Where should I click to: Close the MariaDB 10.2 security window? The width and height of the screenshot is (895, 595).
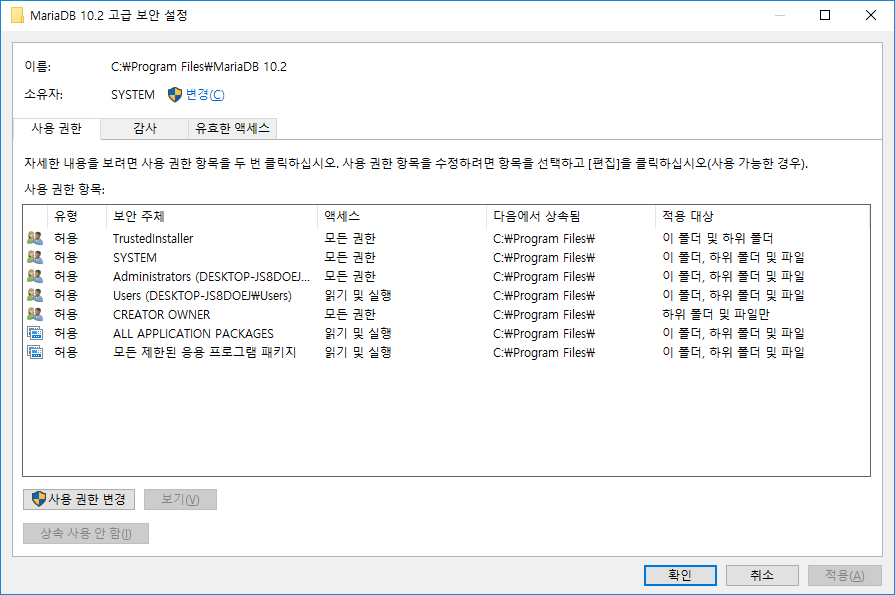(x=870, y=15)
